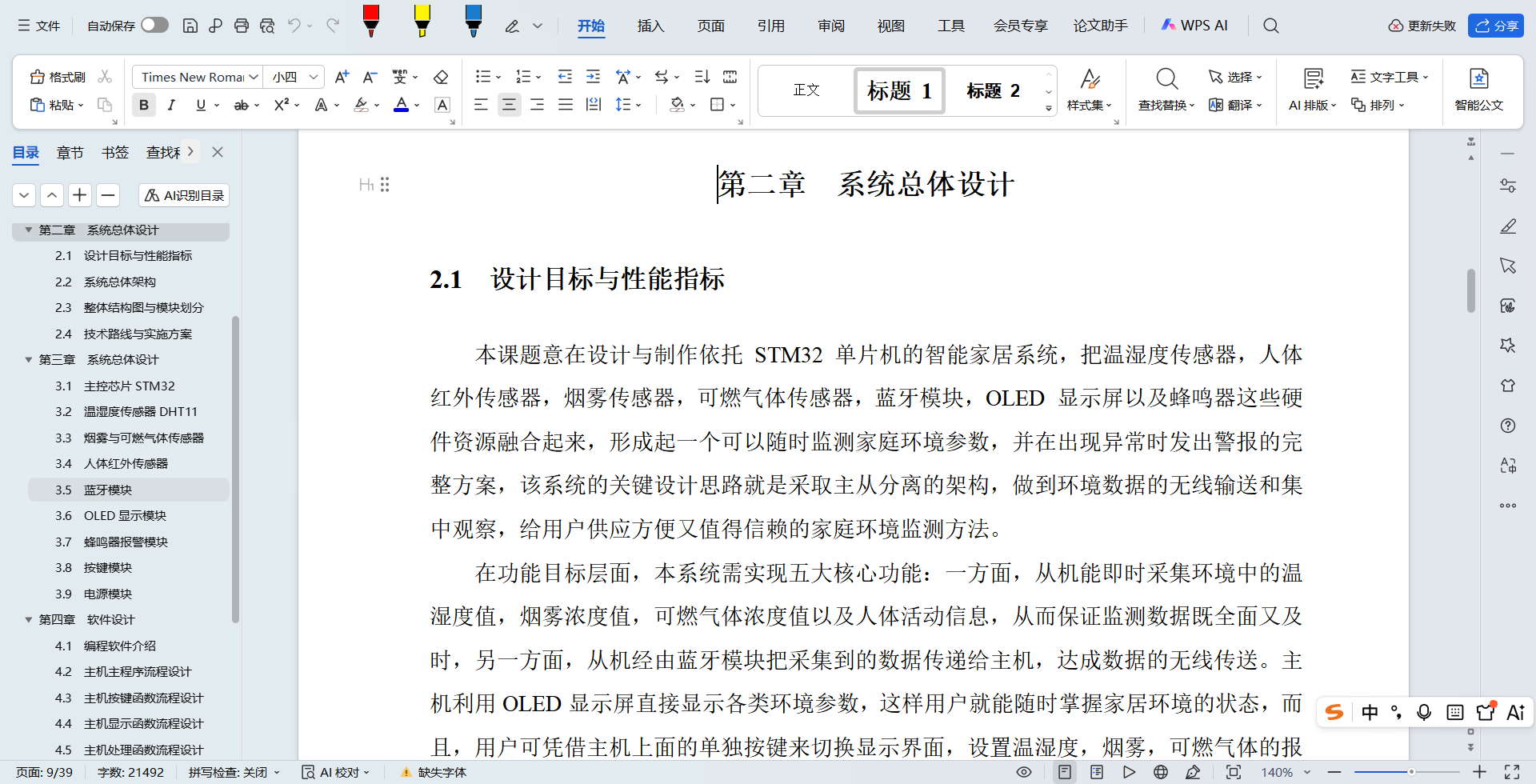Toggle eye protection mode icon in status bar

pos(1024,772)
